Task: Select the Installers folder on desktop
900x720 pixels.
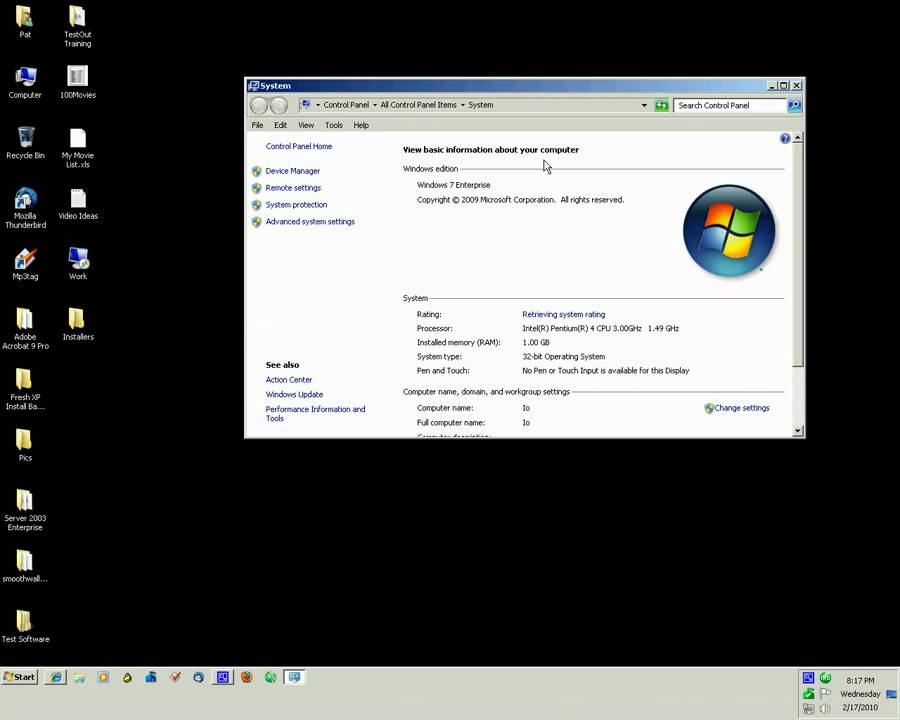Action: [x=78, y=324]
